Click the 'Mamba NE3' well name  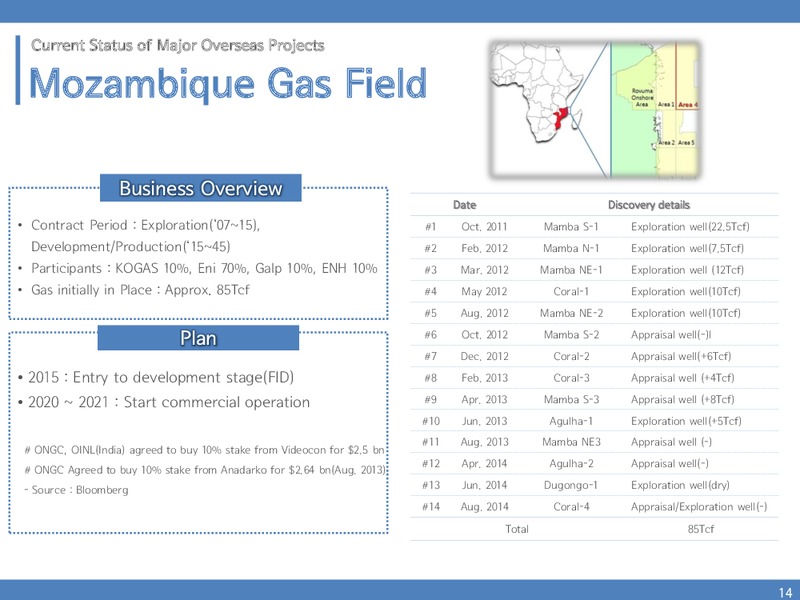pos(571,442)
